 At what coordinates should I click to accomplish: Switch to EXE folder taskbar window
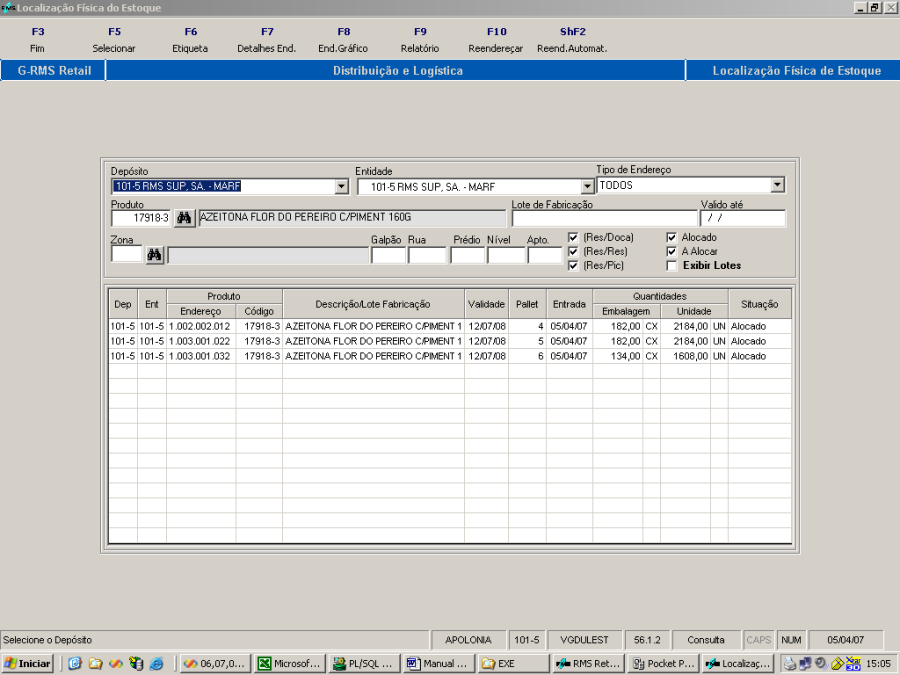513,664
